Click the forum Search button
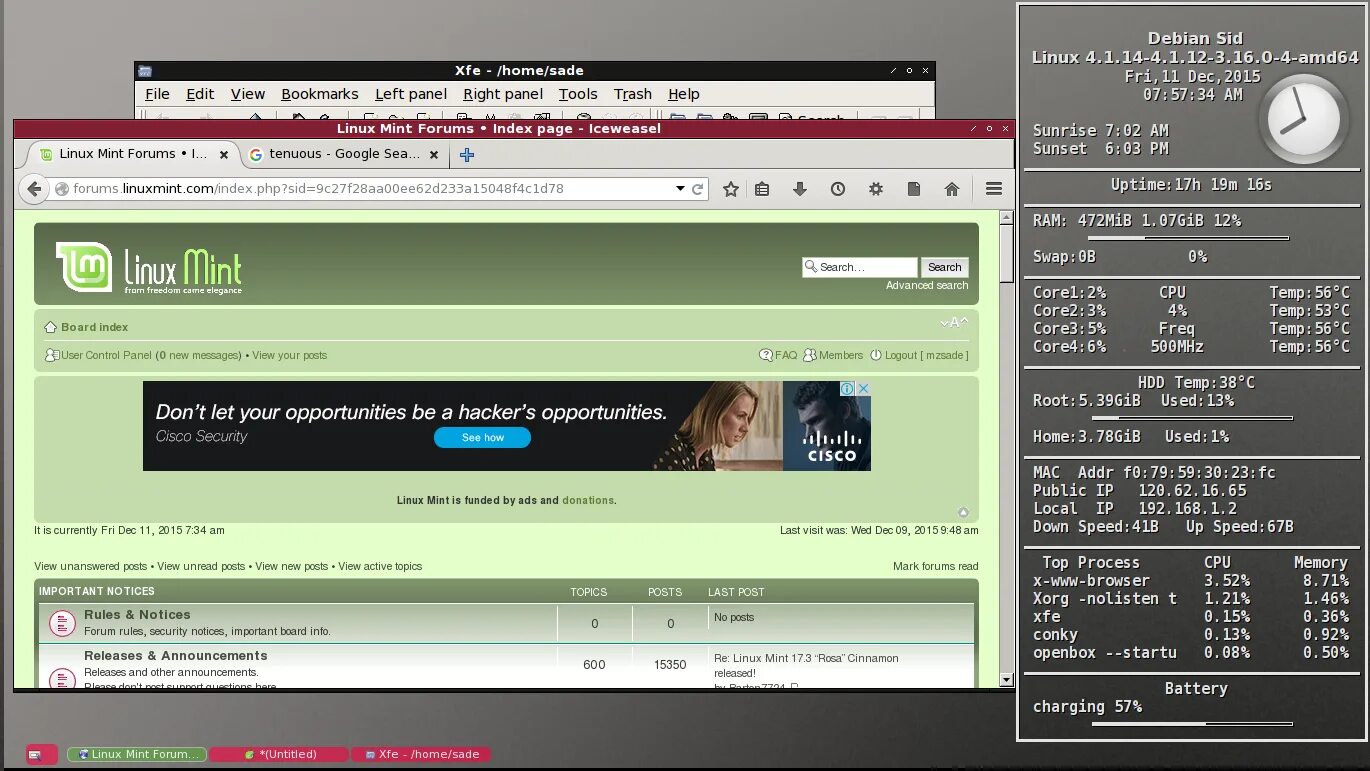The image size is (1370, 771). (x=944, y=267)
